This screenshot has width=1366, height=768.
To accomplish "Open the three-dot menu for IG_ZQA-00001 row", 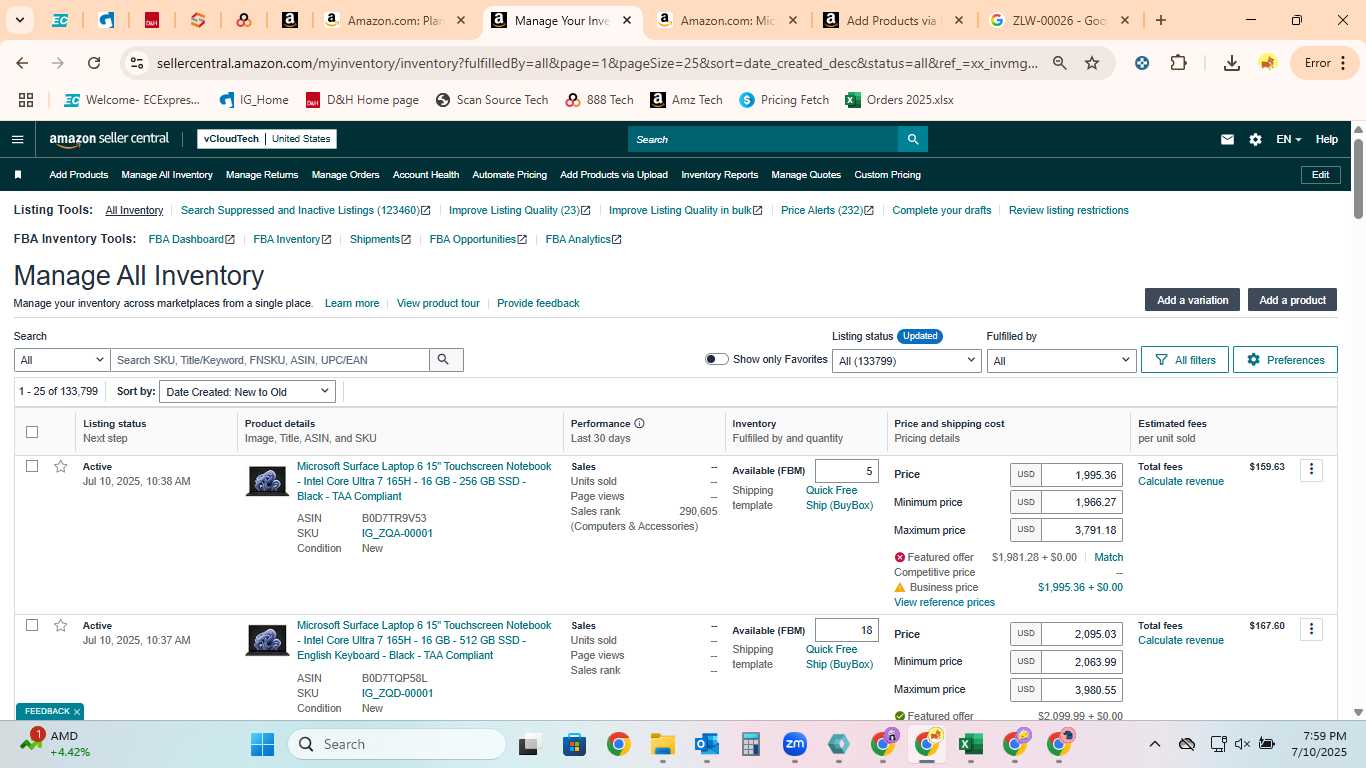I will (x=1311, y=469).
